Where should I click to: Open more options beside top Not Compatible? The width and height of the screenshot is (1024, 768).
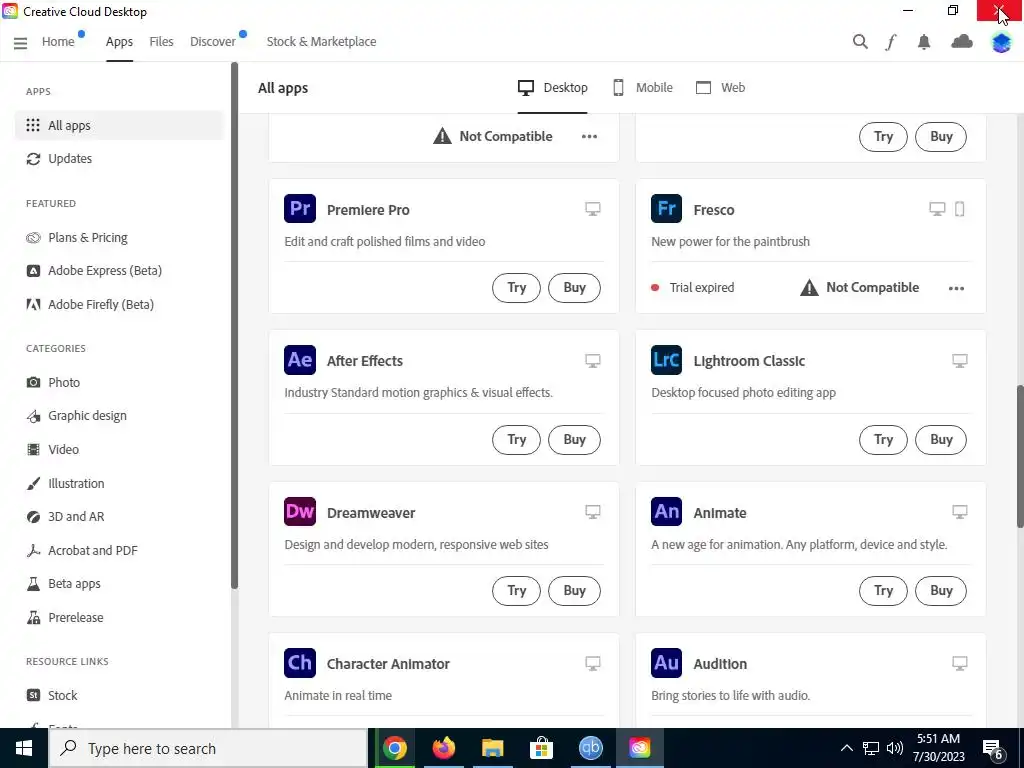pyautogui.click(x=589, y=136)
